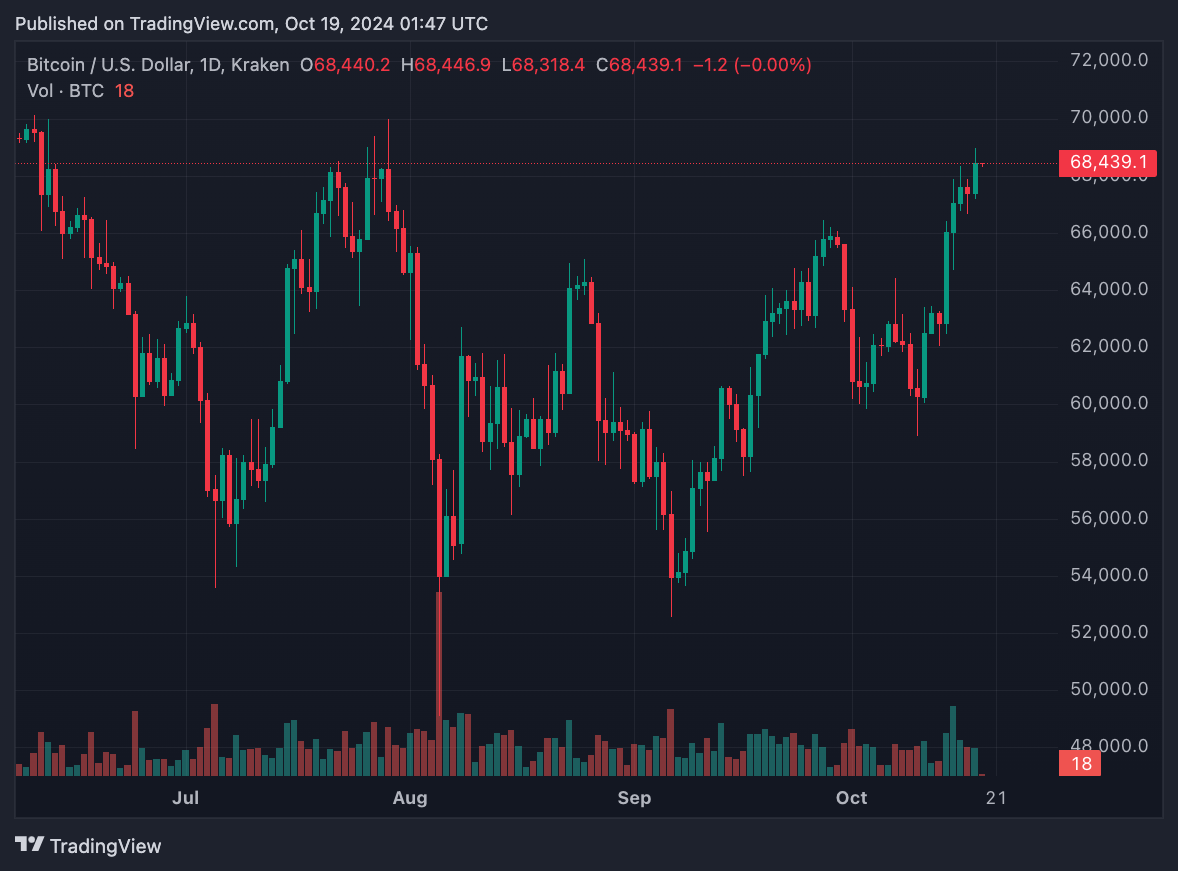This screenshot has width=1178, height=871.
Task: Click the close value C68,439.1 in the legend
Action: (639, 65)
